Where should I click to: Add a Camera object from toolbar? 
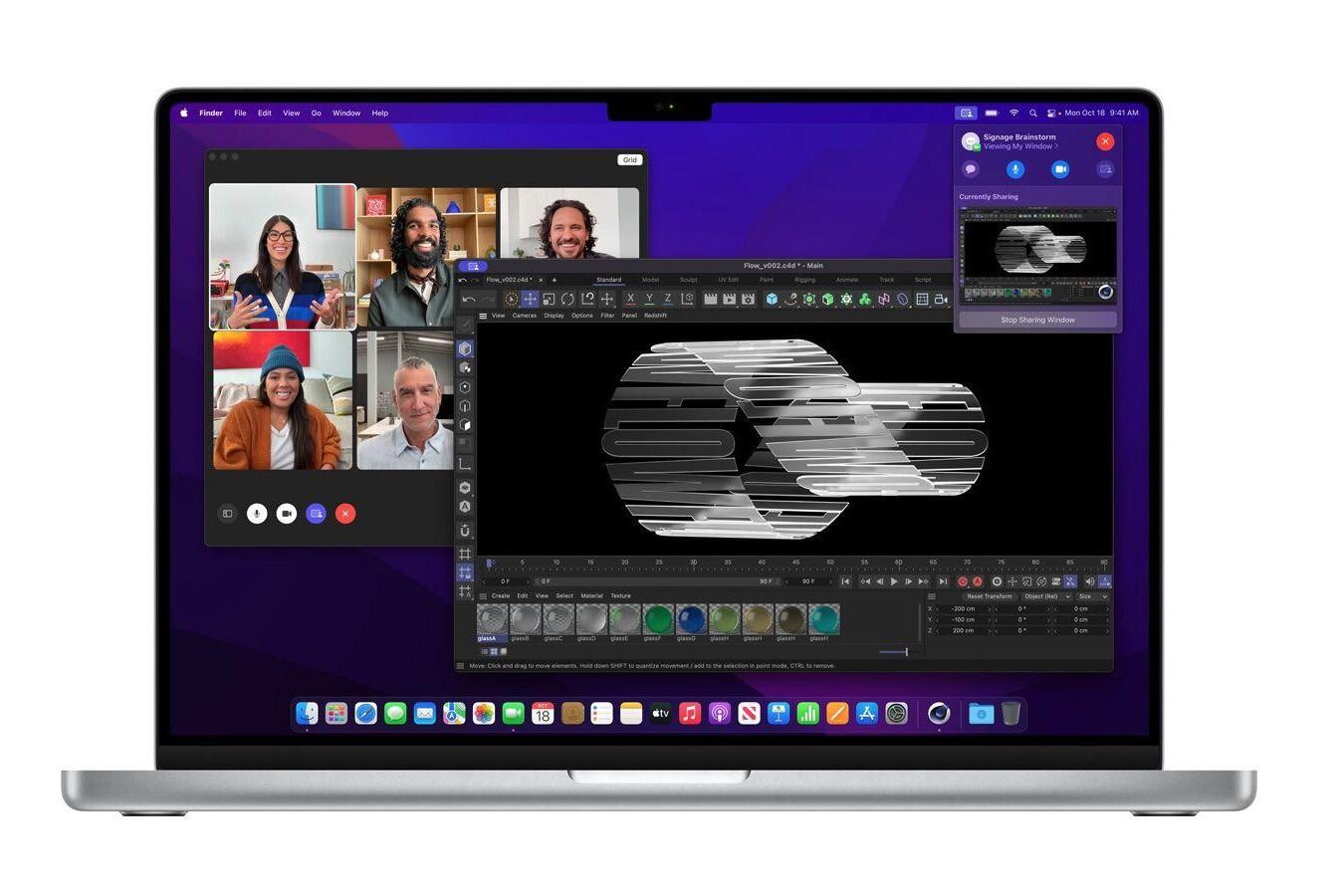941,299
